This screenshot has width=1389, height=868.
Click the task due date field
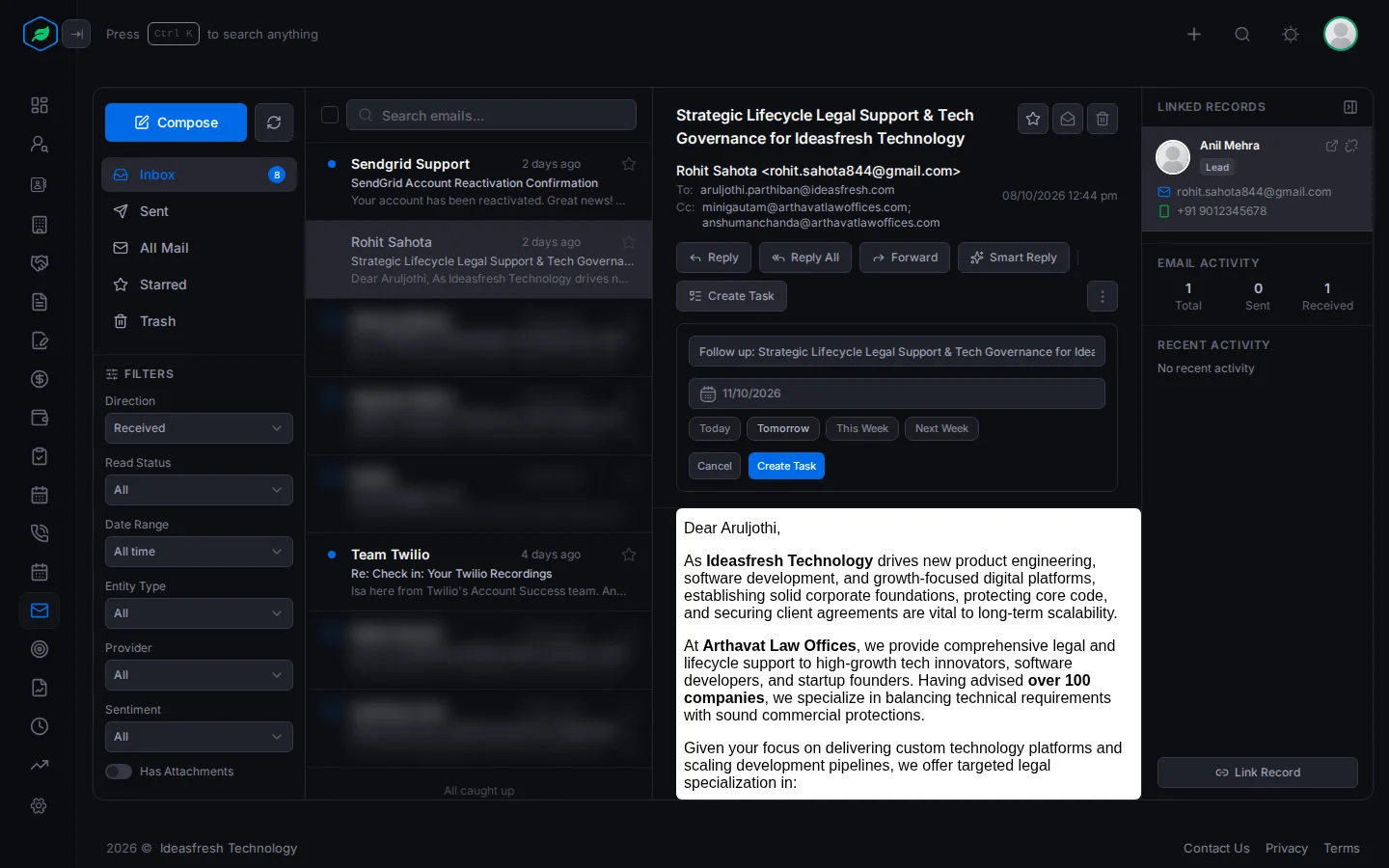(x=897, y=393)
